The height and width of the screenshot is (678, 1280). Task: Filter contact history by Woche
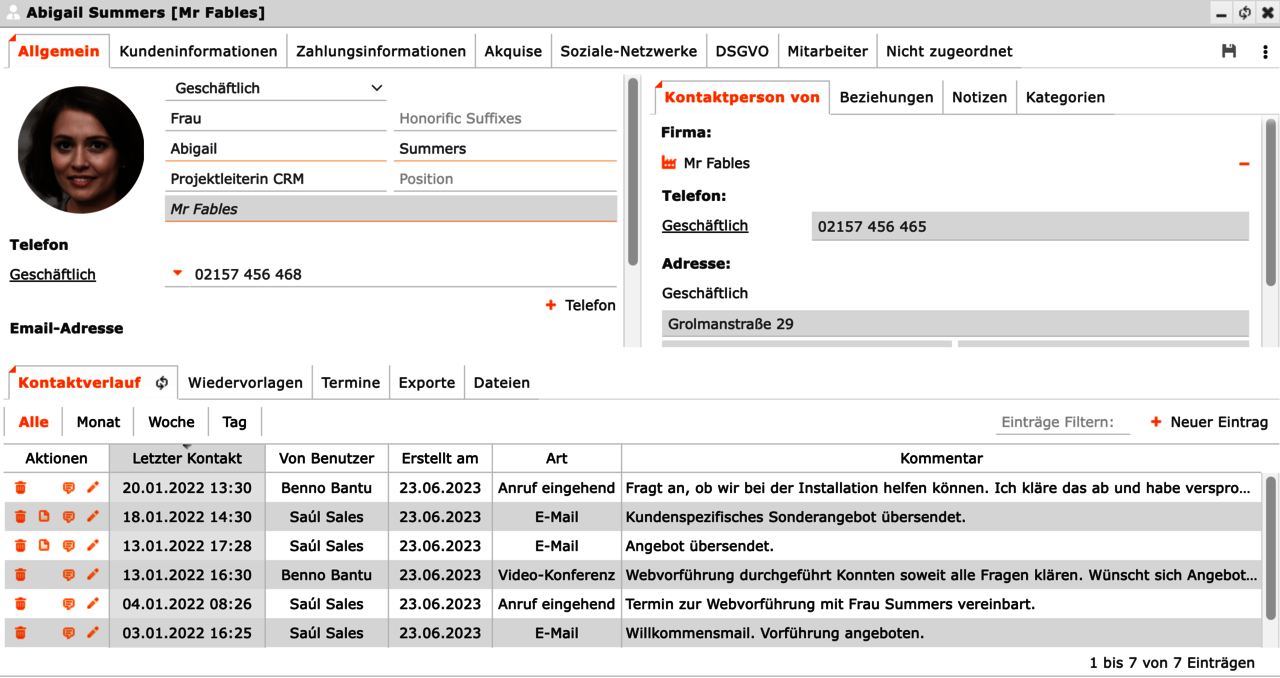[171, 422]
